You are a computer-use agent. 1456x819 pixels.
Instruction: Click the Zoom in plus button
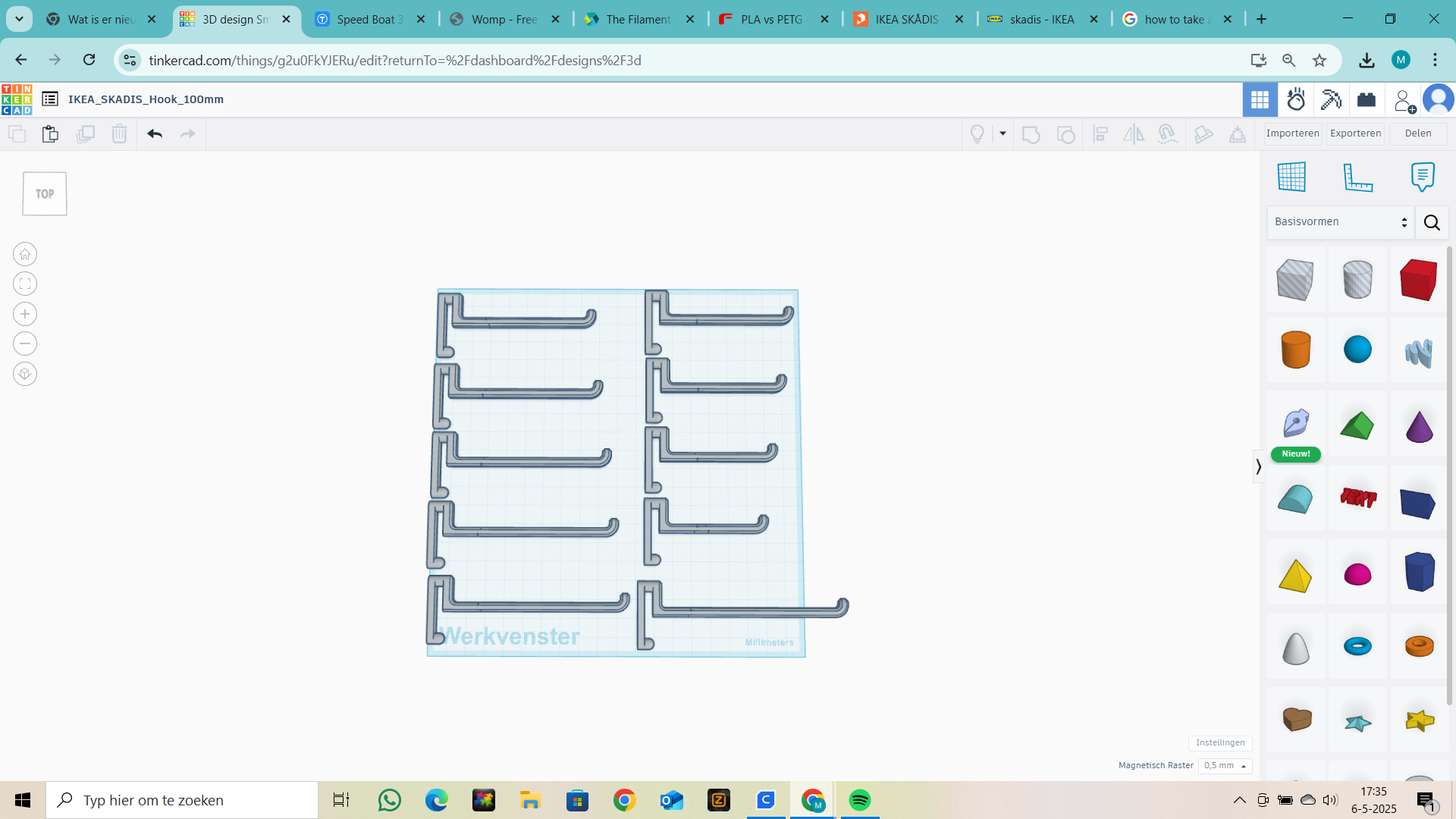[x=25, y=314]
